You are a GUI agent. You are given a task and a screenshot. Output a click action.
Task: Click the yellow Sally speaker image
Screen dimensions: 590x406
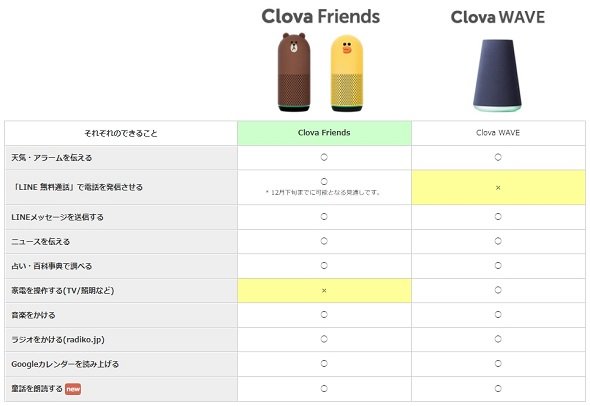[347, 73]
